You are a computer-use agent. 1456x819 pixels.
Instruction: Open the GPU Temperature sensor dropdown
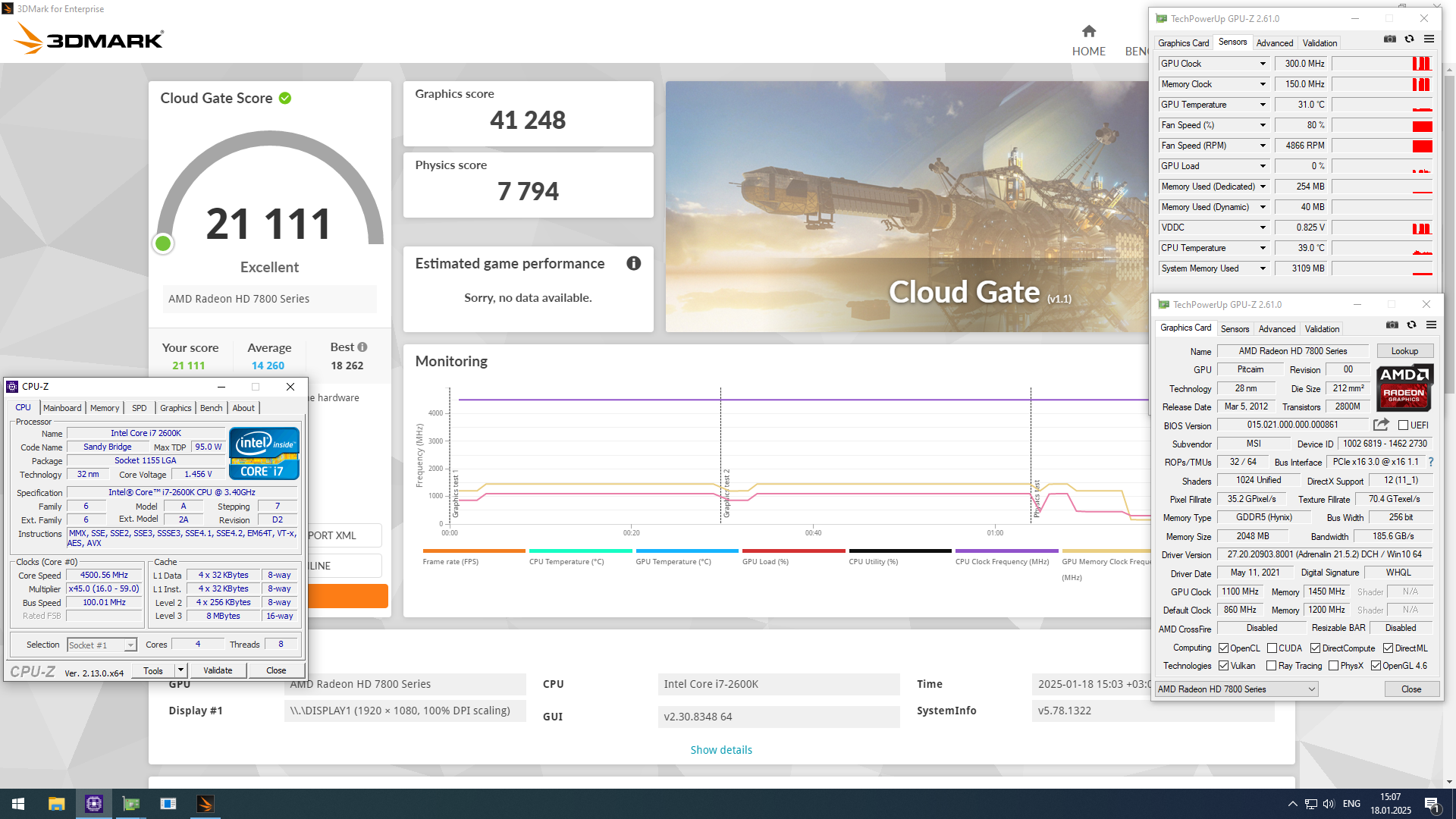pyautogui.click(x=1263, y=105)
